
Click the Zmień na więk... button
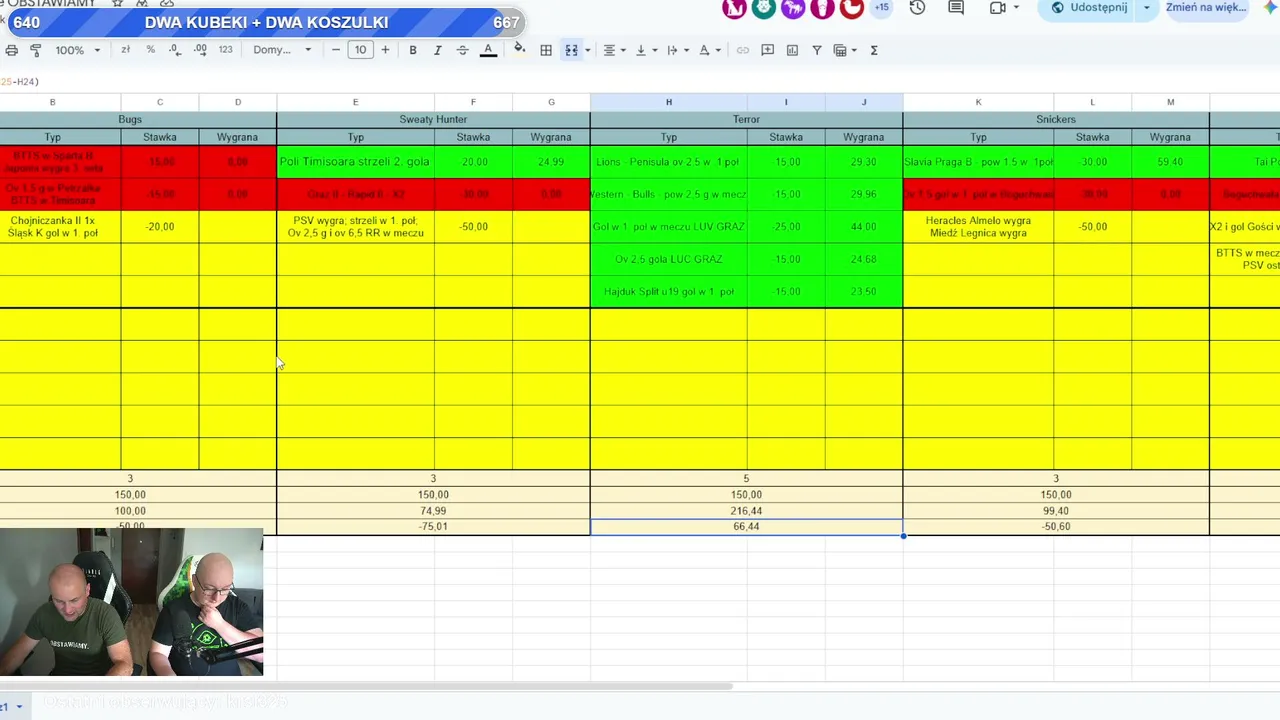click(1206, 8)
